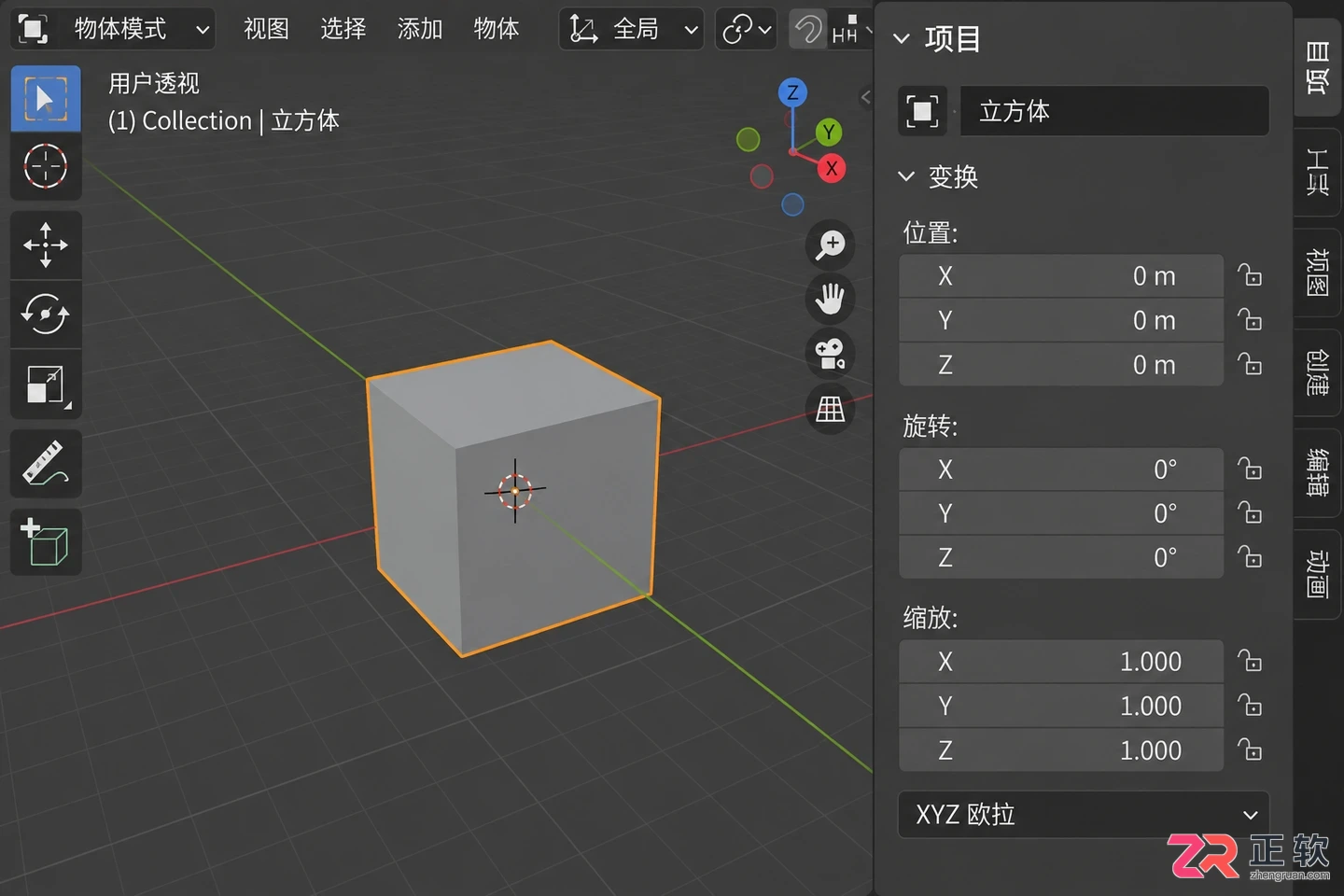Screen dimensions: 1344x896
Task: Collapse sidebar with small arrow
Action: click(865, 97)
